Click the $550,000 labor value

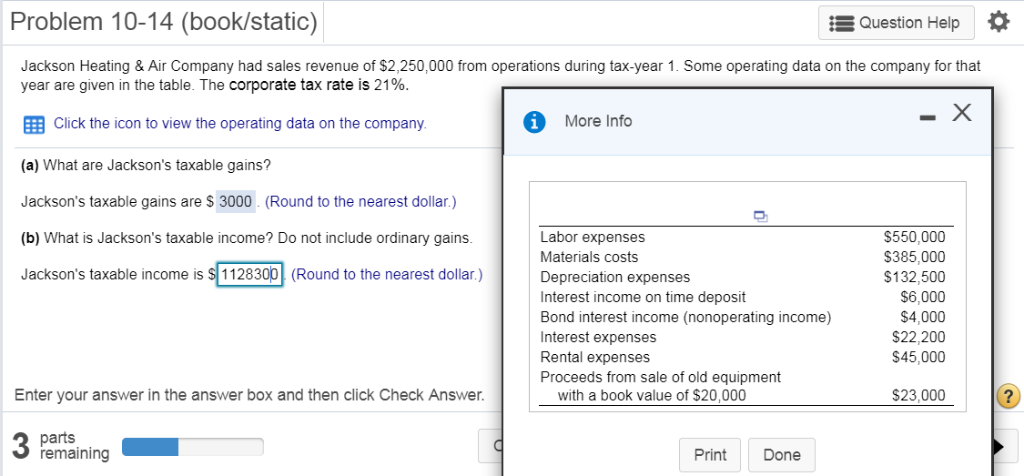(914, 237)
